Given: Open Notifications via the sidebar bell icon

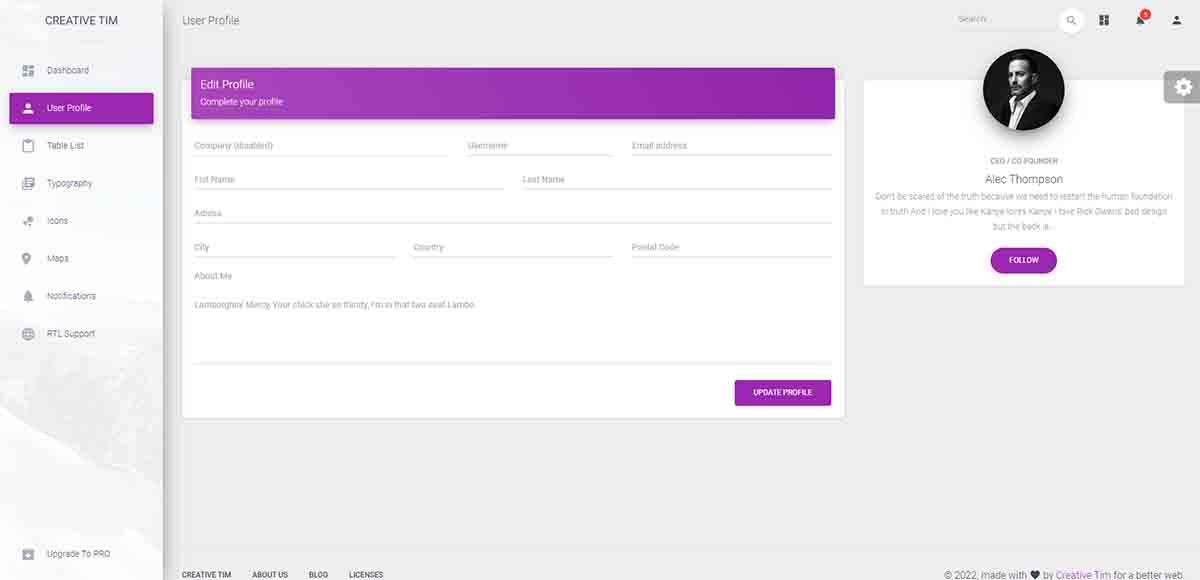Looking at the screenshot, I should click(27, 295).
